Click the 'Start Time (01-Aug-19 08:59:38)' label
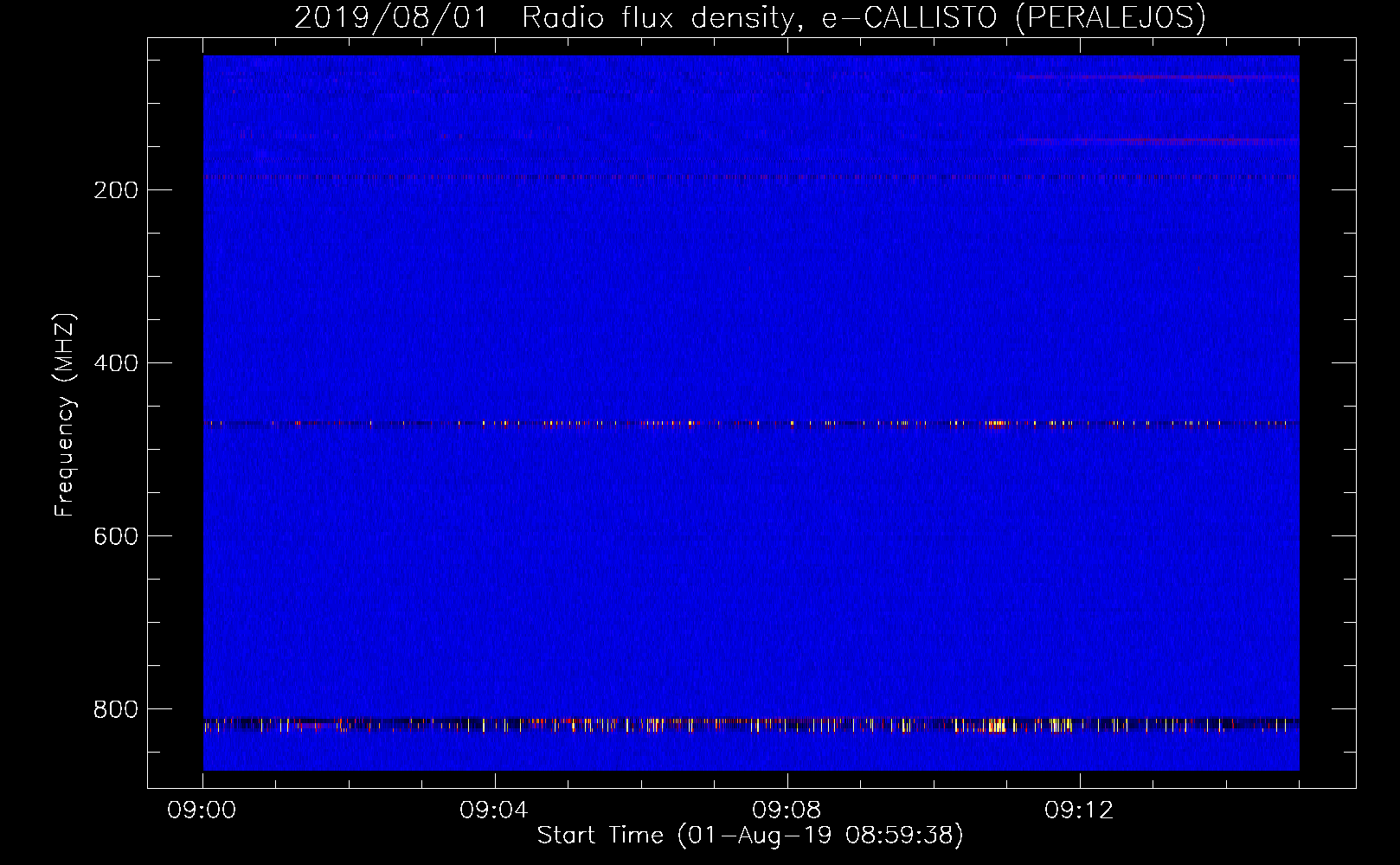This screenshot has width=1400, height=865. tap(750, 836)
